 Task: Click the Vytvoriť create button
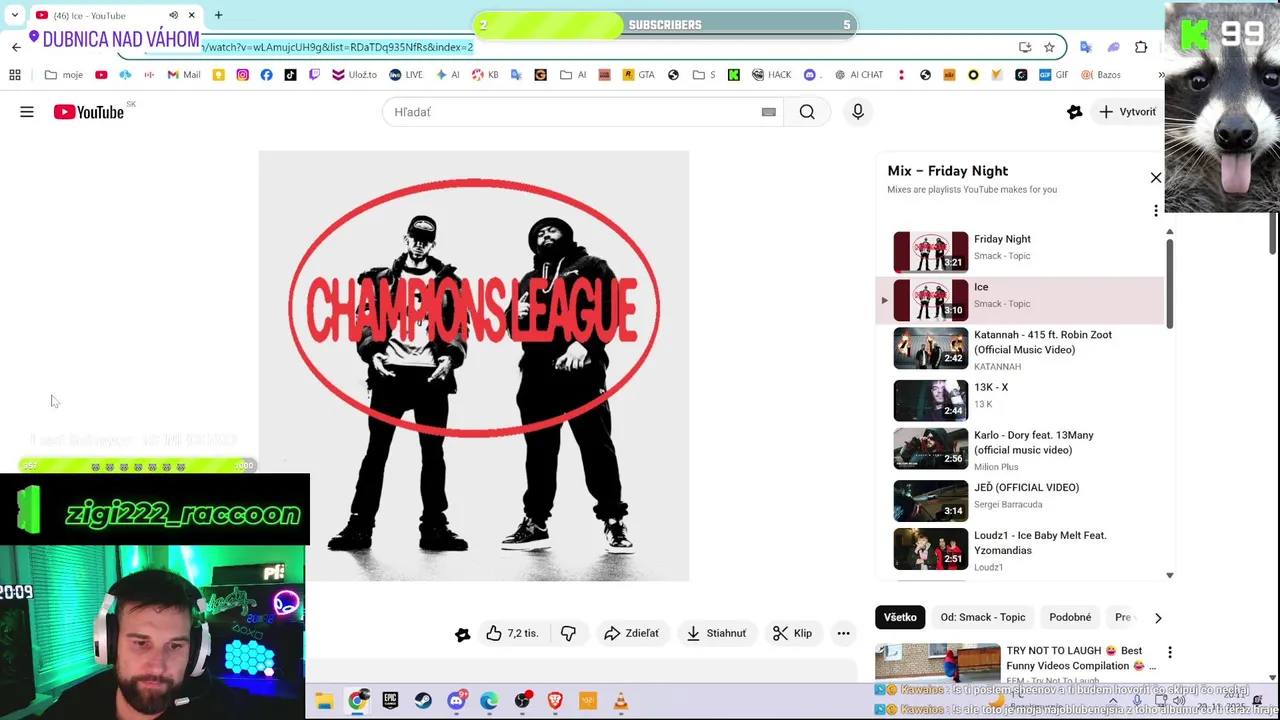pos(1127,112)
